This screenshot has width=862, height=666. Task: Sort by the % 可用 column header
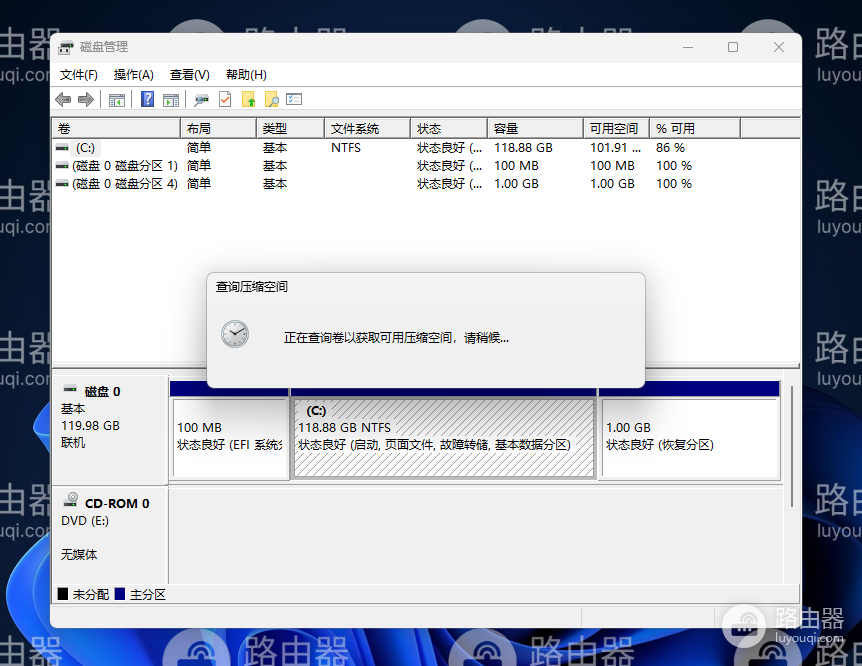tap(695, 129)
